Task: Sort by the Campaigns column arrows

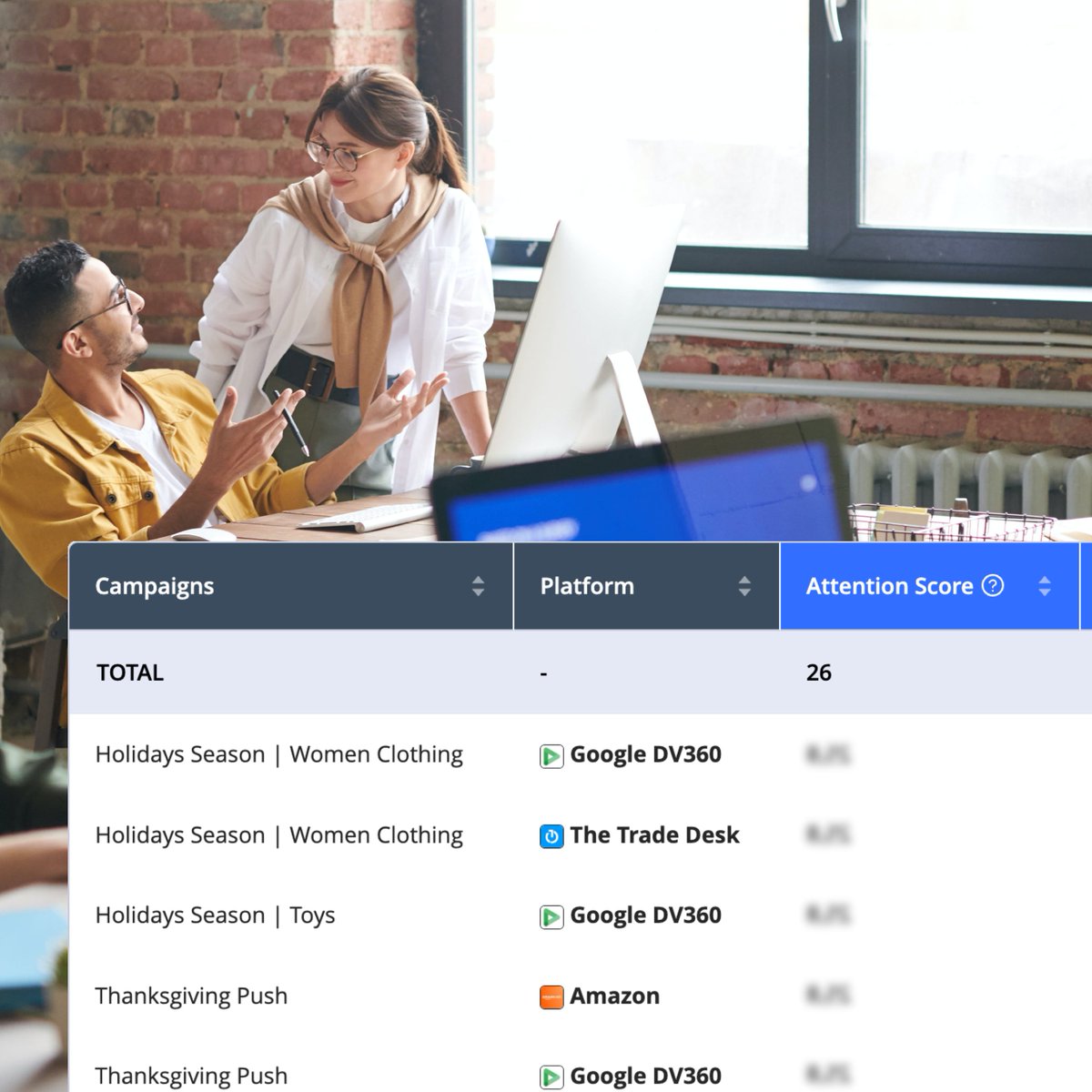Action: point(478,587)
